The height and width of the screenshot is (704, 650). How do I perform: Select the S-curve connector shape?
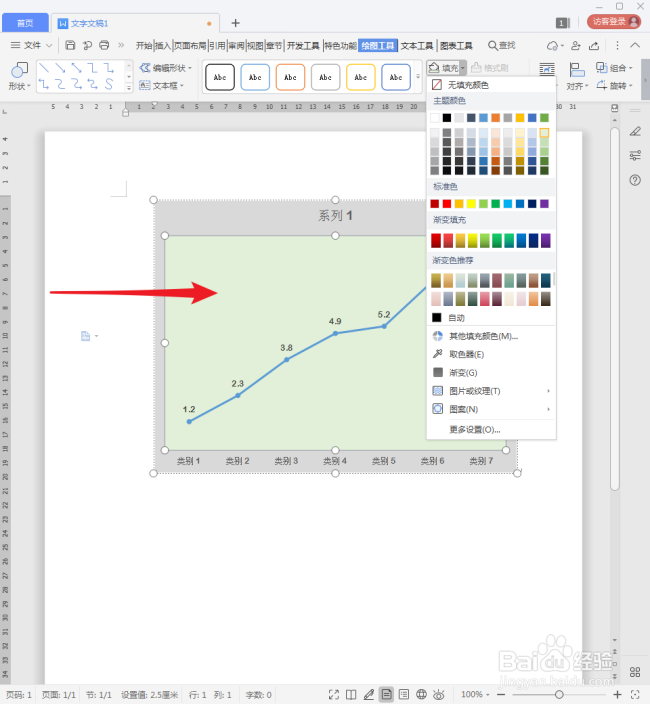tap(109, 84)
